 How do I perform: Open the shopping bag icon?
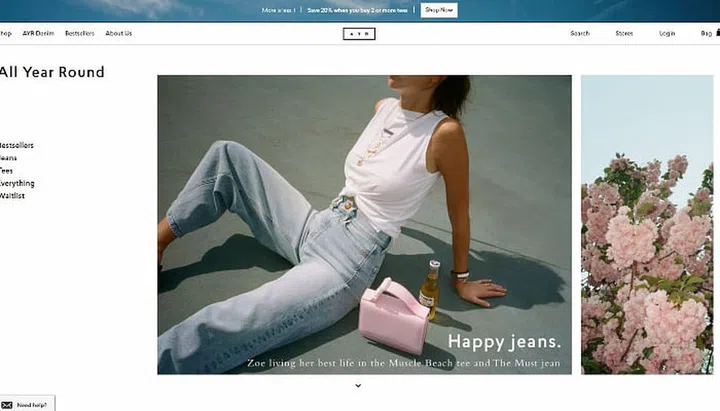tap(707, 33)
